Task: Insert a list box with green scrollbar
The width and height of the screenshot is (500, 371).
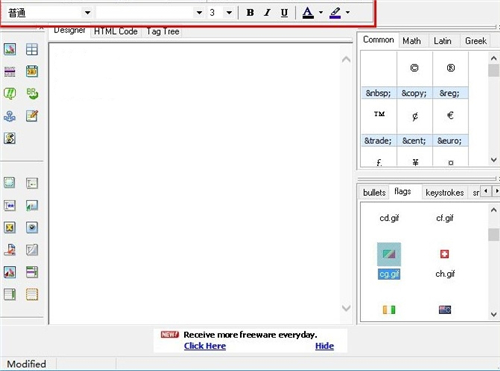Action: pyautogui.click(x=10, y=294)
